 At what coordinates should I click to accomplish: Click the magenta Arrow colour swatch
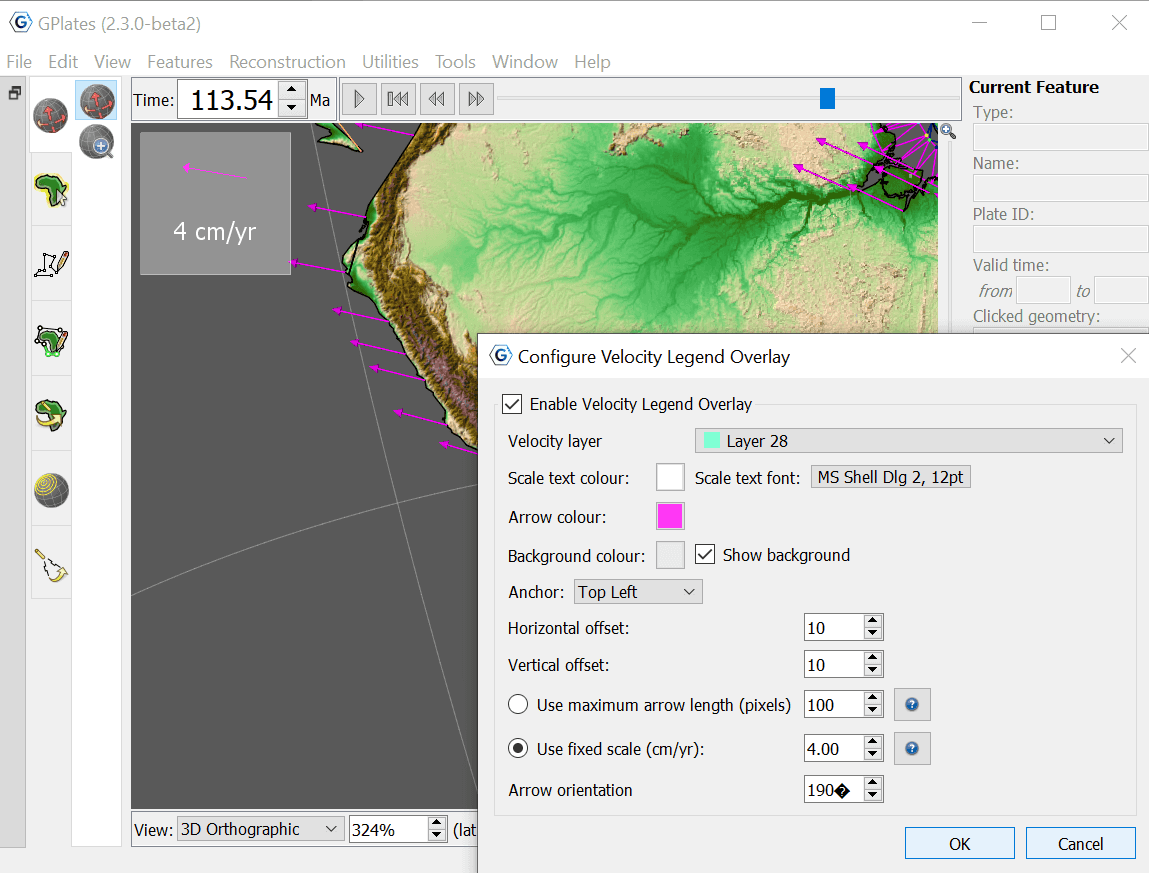click(670, 516)
